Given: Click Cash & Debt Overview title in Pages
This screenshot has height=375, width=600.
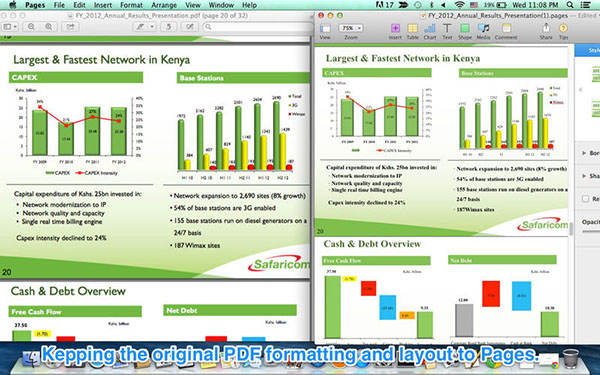Looking at the screenshot, I should click(x=372, y=244).
